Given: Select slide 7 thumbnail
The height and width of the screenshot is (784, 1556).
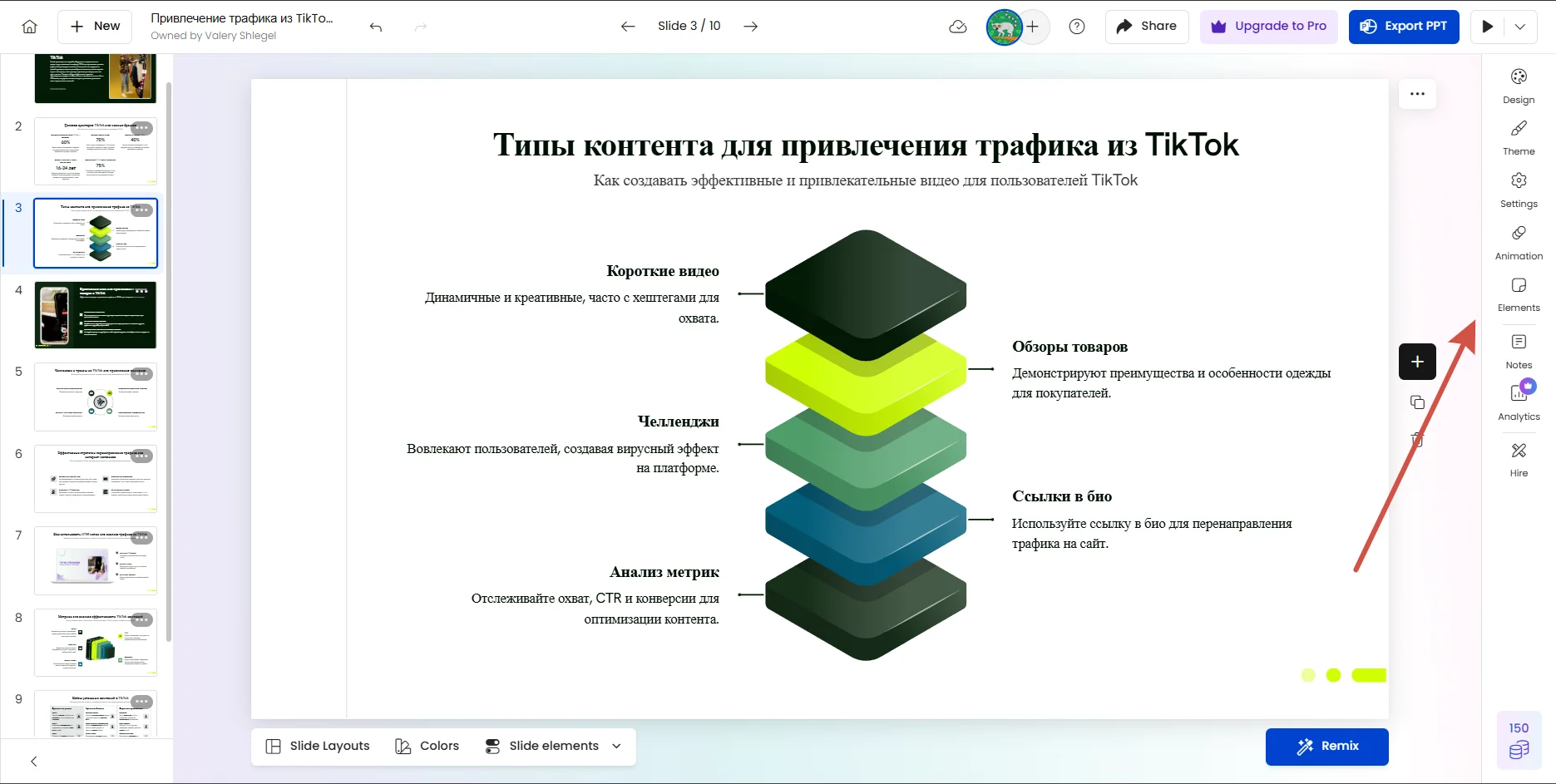Looking at the screenshot, I should (95, 560).
